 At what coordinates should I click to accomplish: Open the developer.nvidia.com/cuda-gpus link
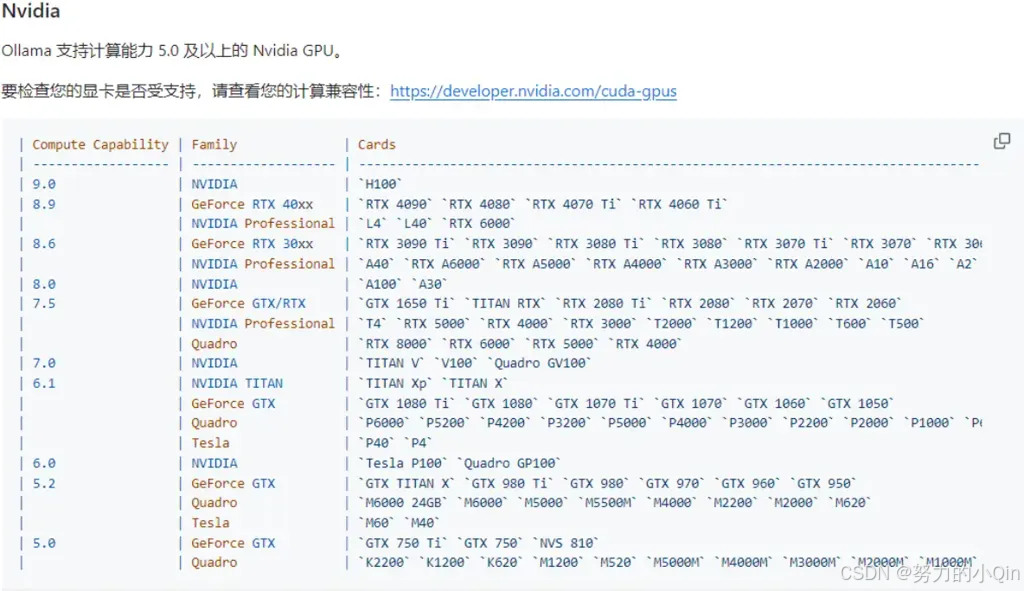tap(533, 91)
